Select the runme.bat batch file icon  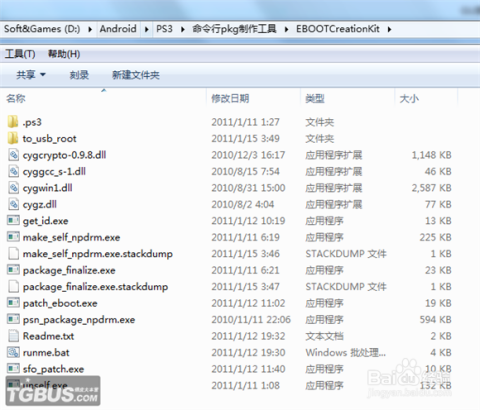pyautogui.click(x=13, y=352)
